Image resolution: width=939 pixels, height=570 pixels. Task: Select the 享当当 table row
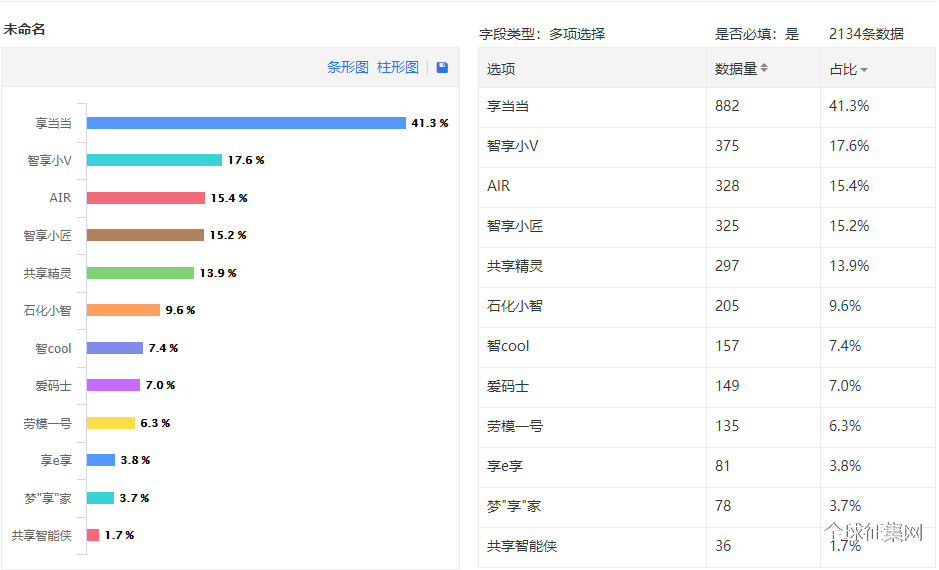(707, 107)
